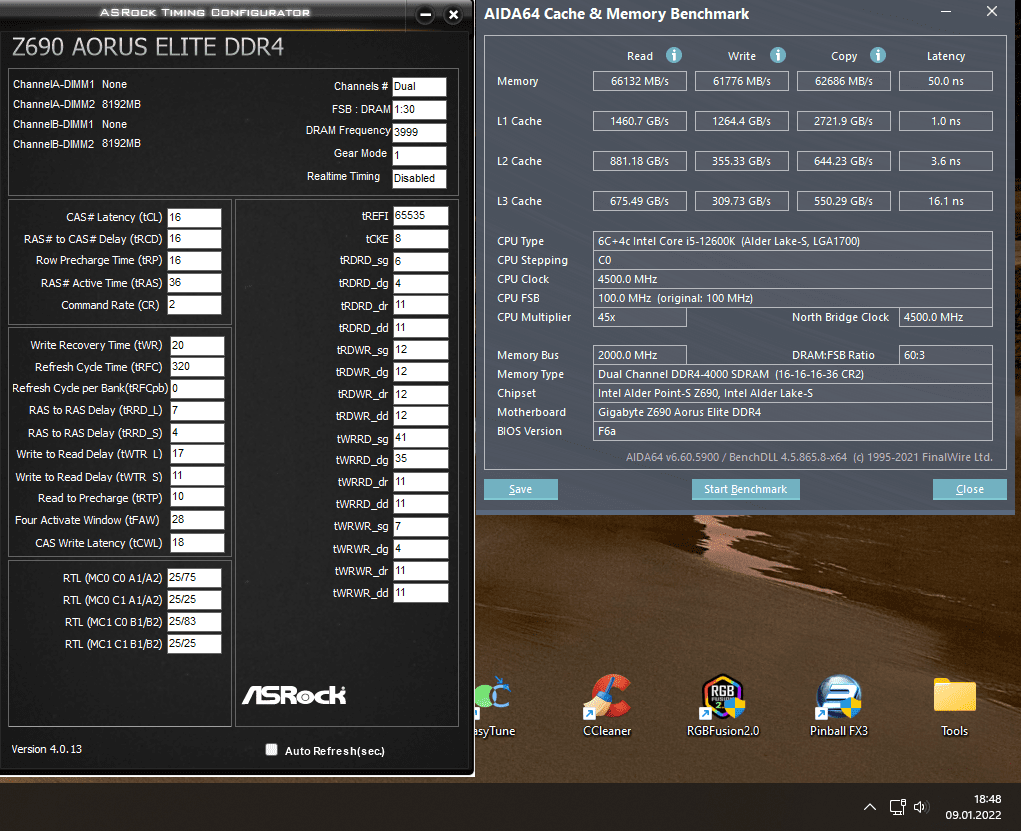Click the Save button in AIDA64

click(x=520, y=489)
